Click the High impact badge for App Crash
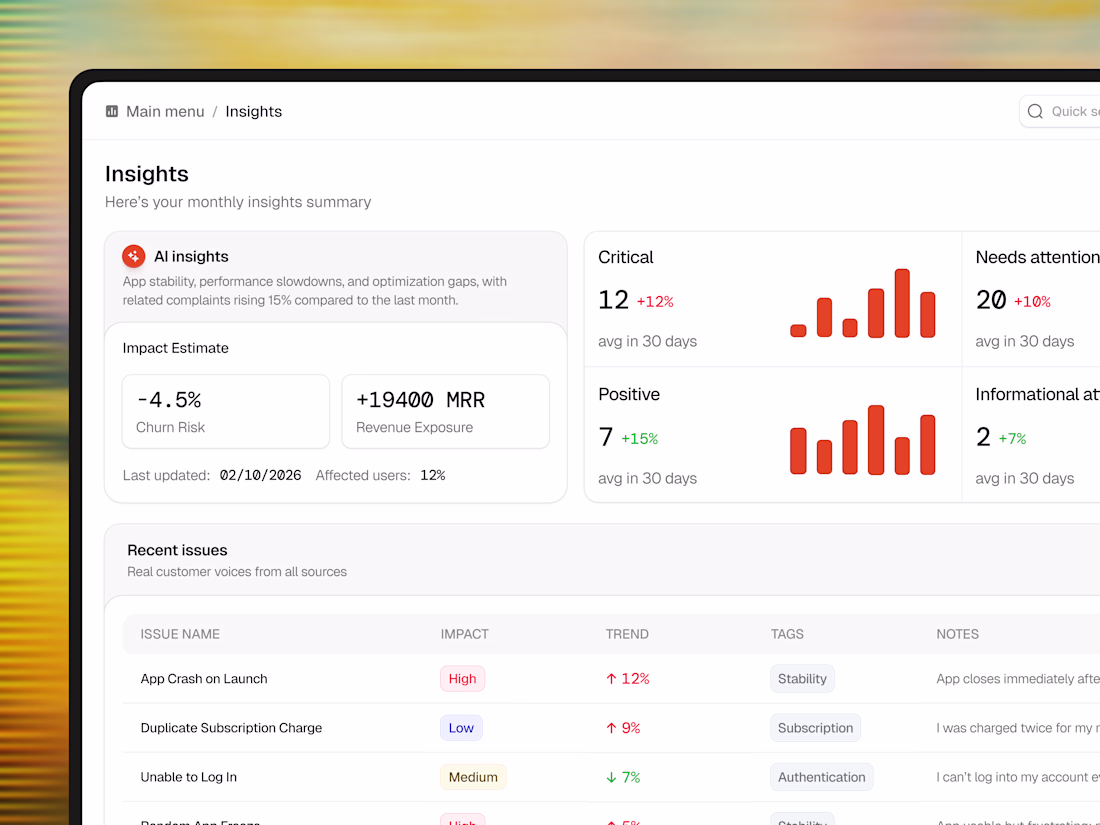This screenshot has height=825, width=1100. point(462,679)
